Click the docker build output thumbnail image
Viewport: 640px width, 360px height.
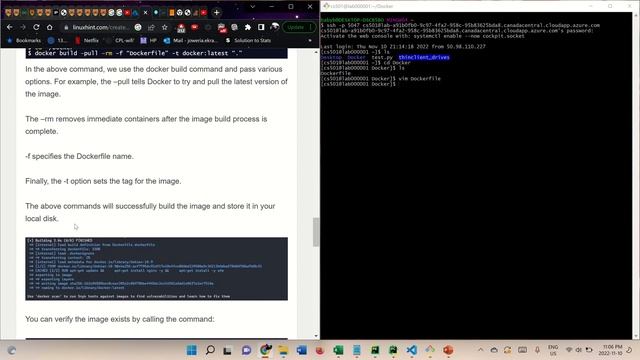click(156, 269)
